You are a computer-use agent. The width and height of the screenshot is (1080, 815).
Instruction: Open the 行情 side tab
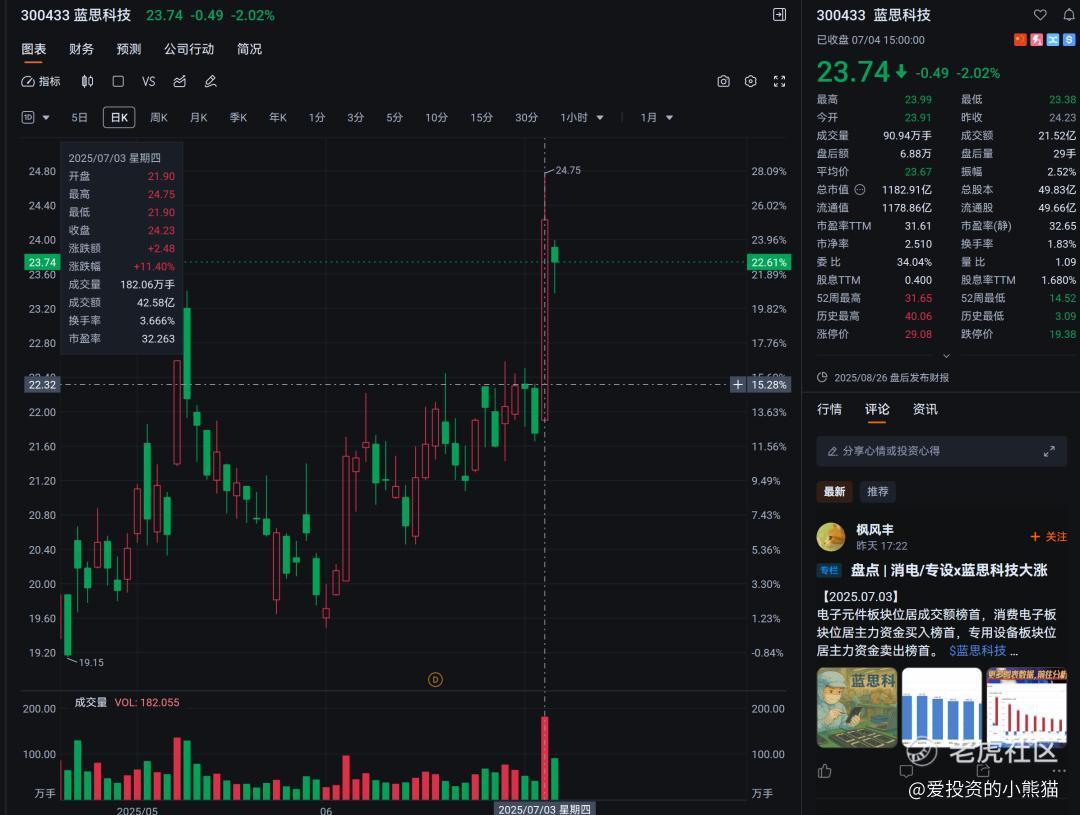click(x=829, y=409)
